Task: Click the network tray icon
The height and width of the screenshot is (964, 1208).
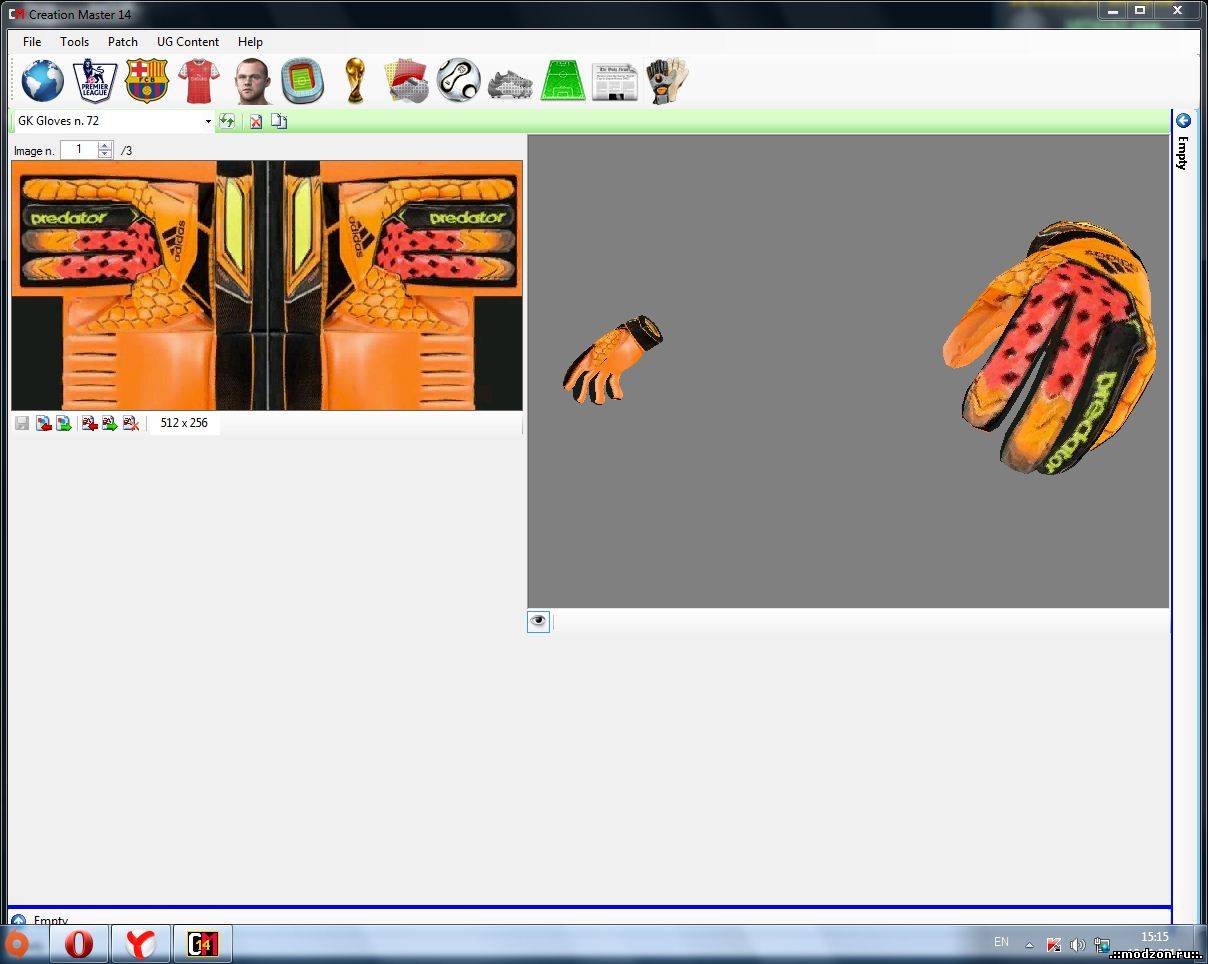Action: [x=1102, y=944]
